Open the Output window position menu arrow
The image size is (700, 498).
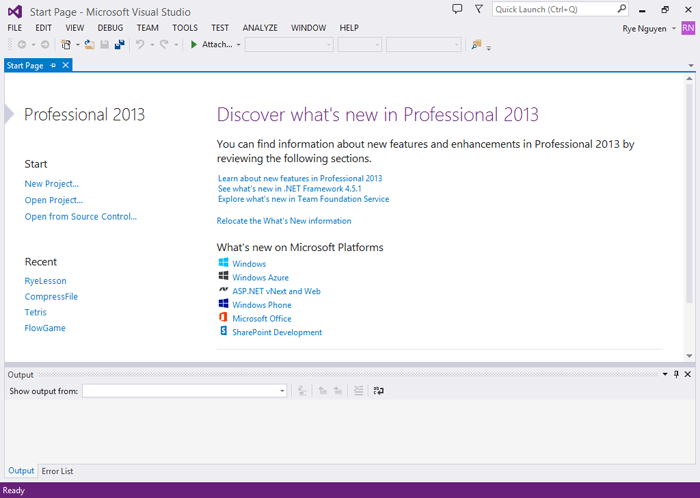click(665, 374)
